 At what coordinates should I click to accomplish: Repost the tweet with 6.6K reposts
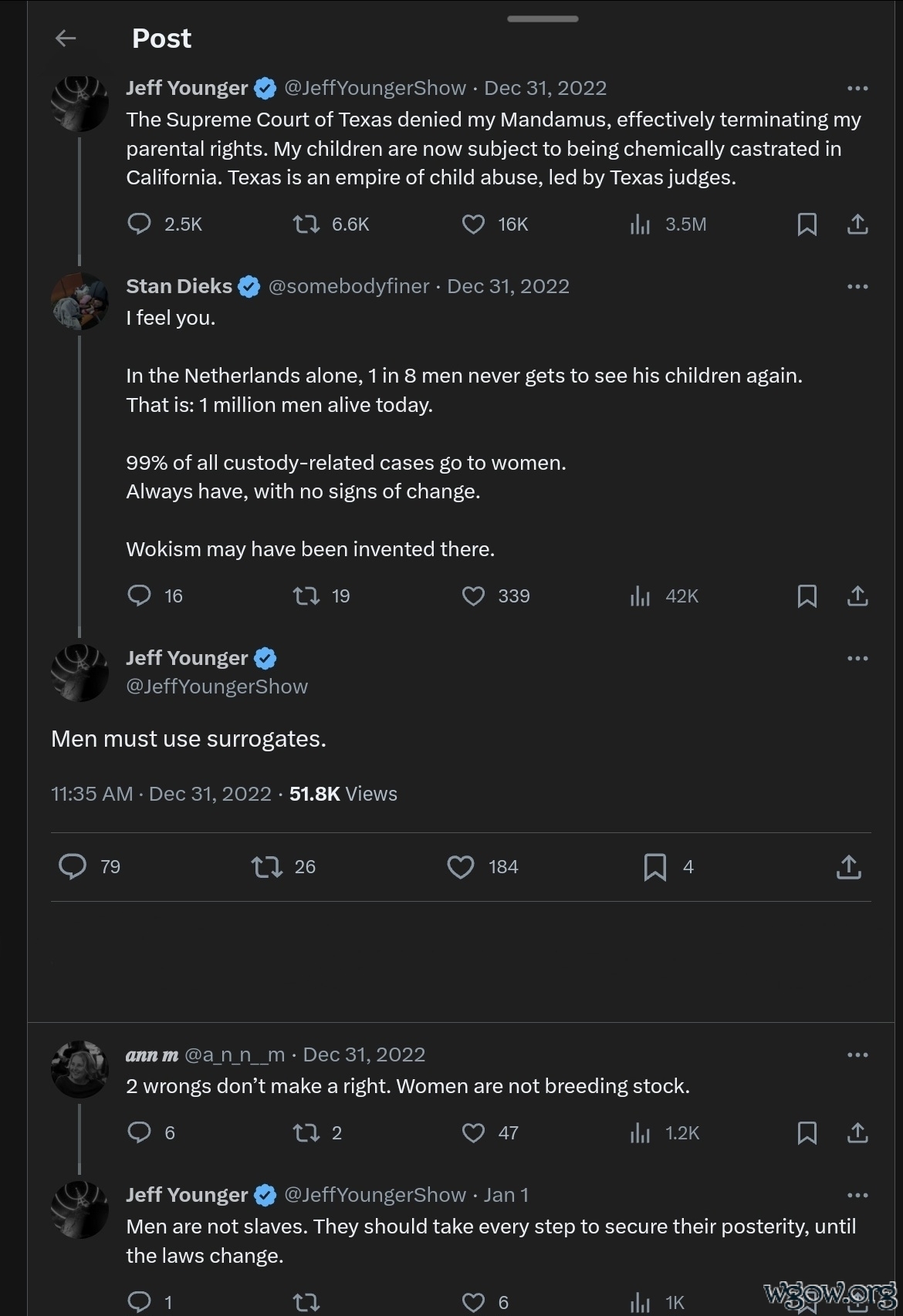[306, 224]
